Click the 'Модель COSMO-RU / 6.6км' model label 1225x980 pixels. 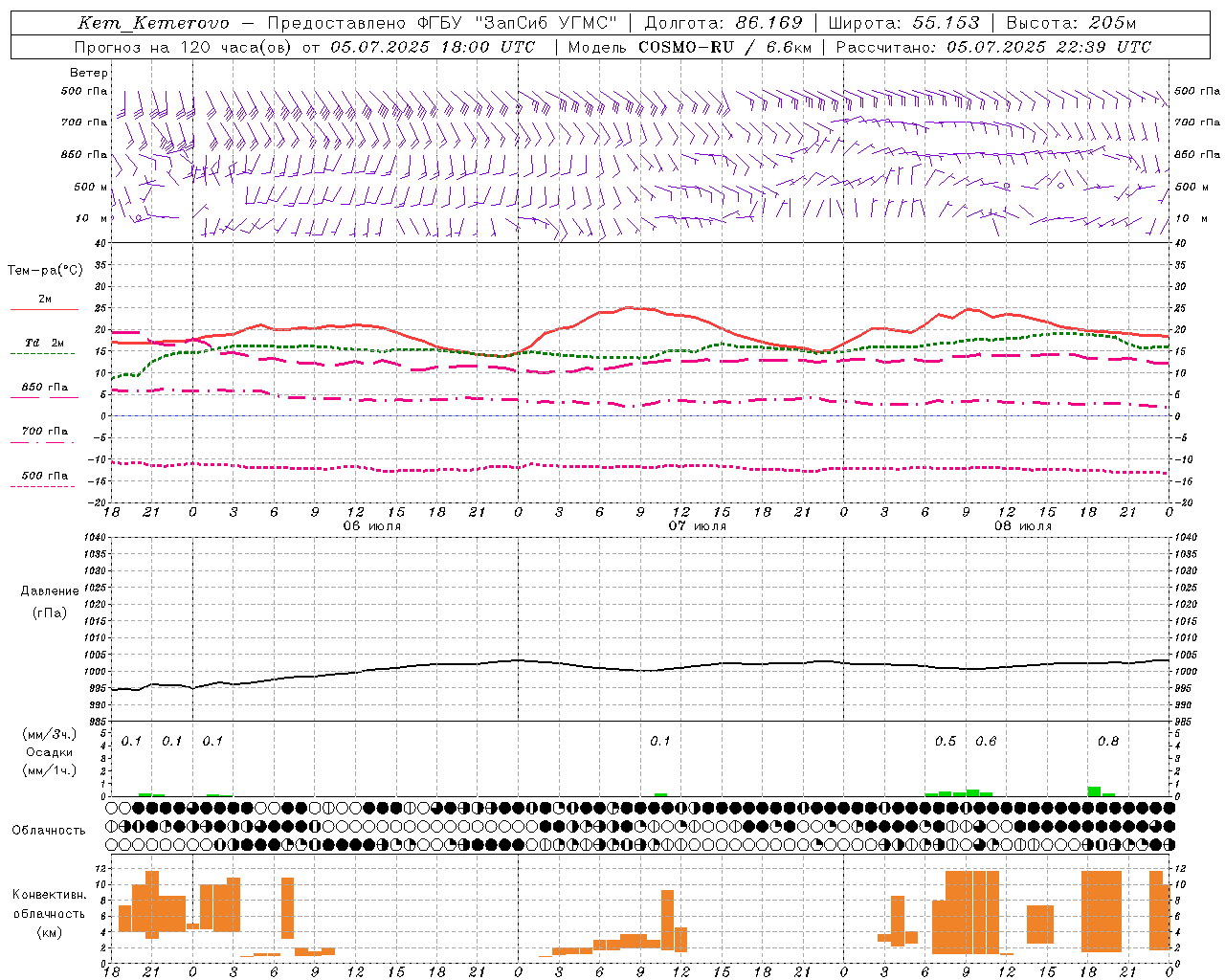point(689,47)
